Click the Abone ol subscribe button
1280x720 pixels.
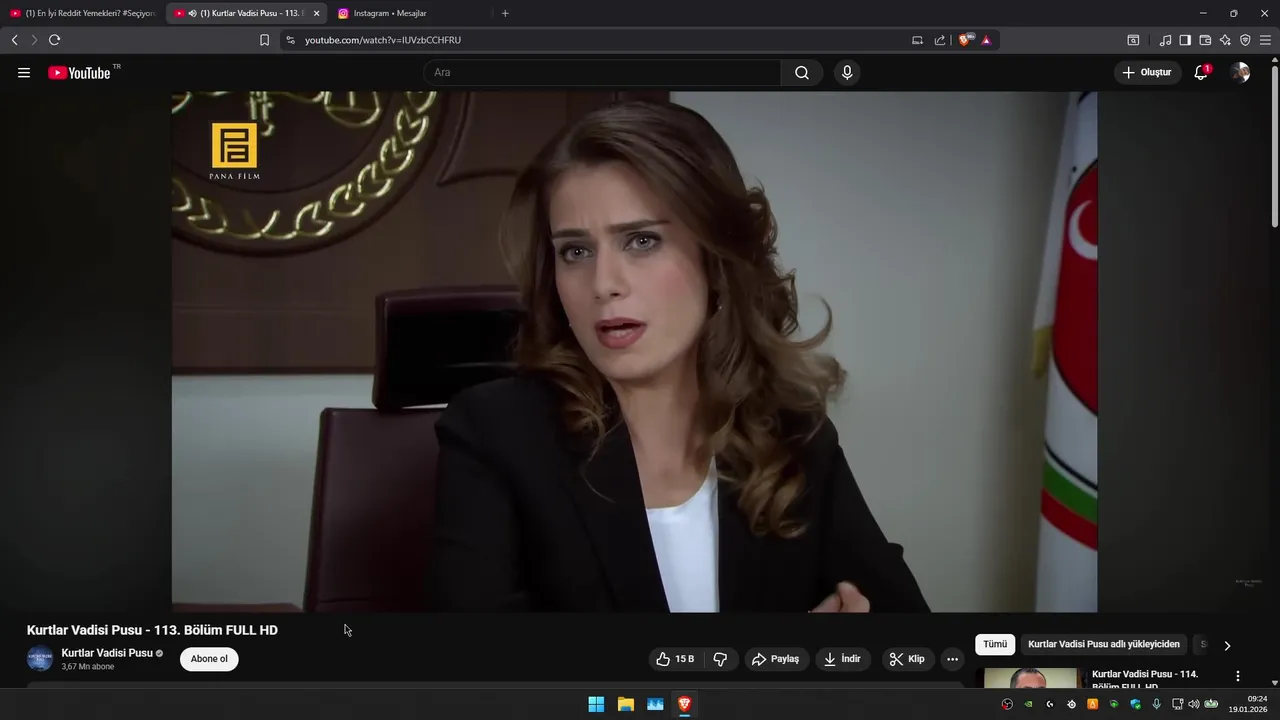coord(209,659)
